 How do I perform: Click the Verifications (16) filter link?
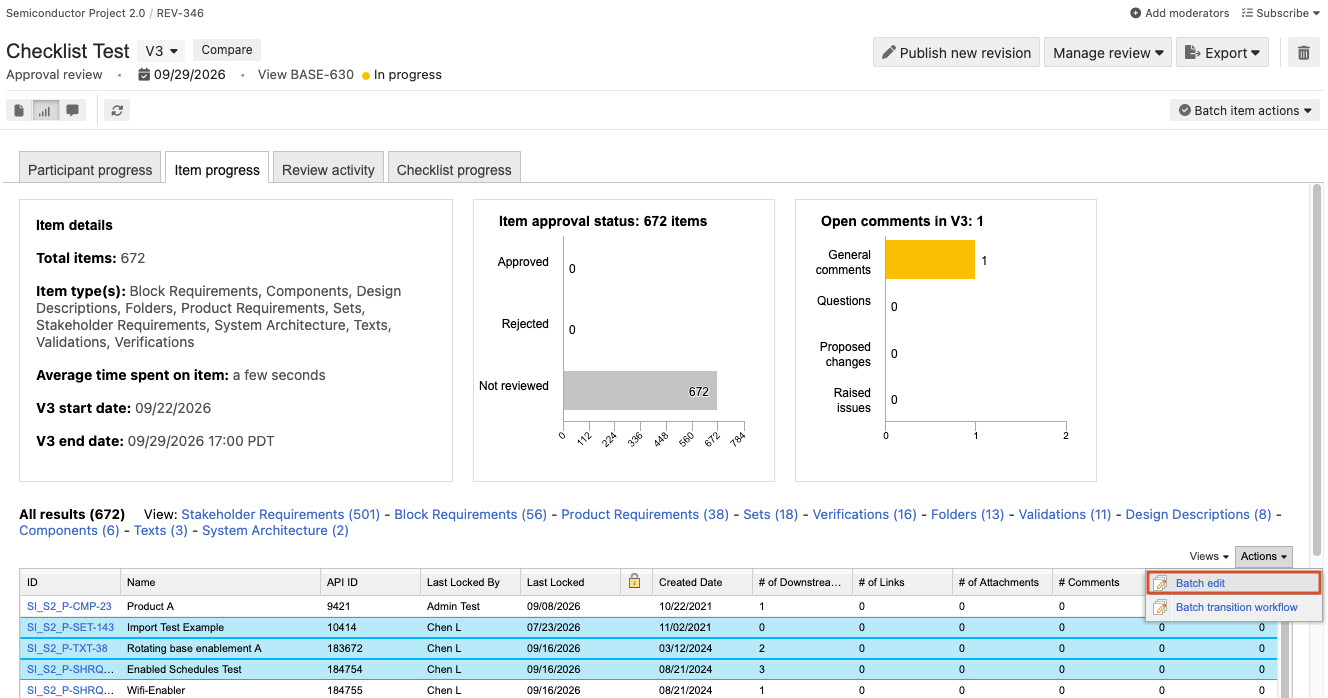coord(864,514)
